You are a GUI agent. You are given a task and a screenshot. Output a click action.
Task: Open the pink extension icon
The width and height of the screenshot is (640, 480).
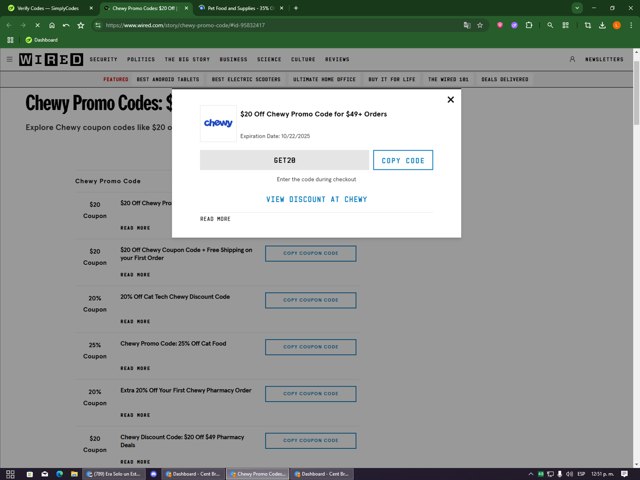(x=500, y=25)
